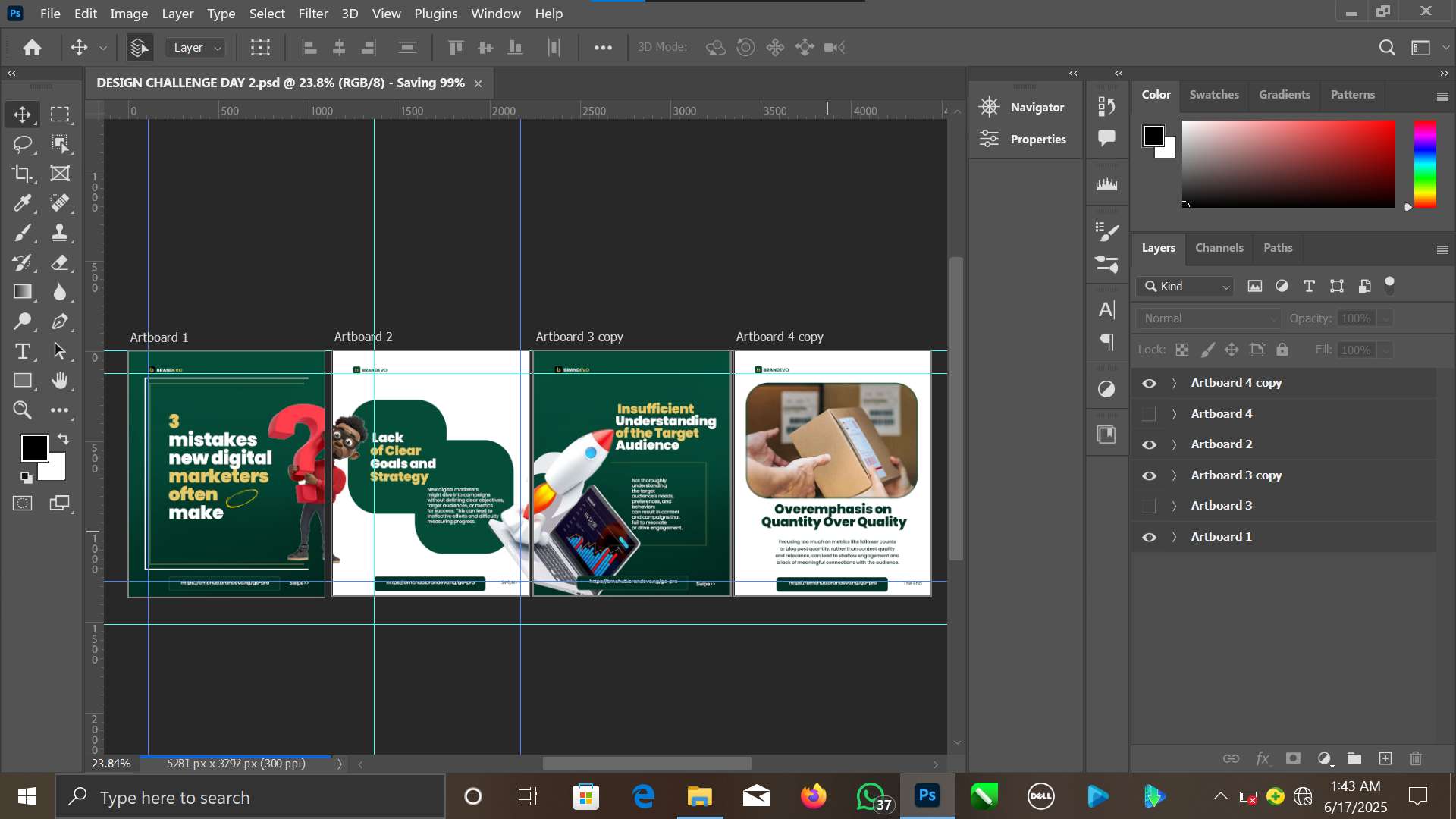Toggle Quick Mask mode icon
The width and height of the screenshot is (1456, 819).
(22, 503)
